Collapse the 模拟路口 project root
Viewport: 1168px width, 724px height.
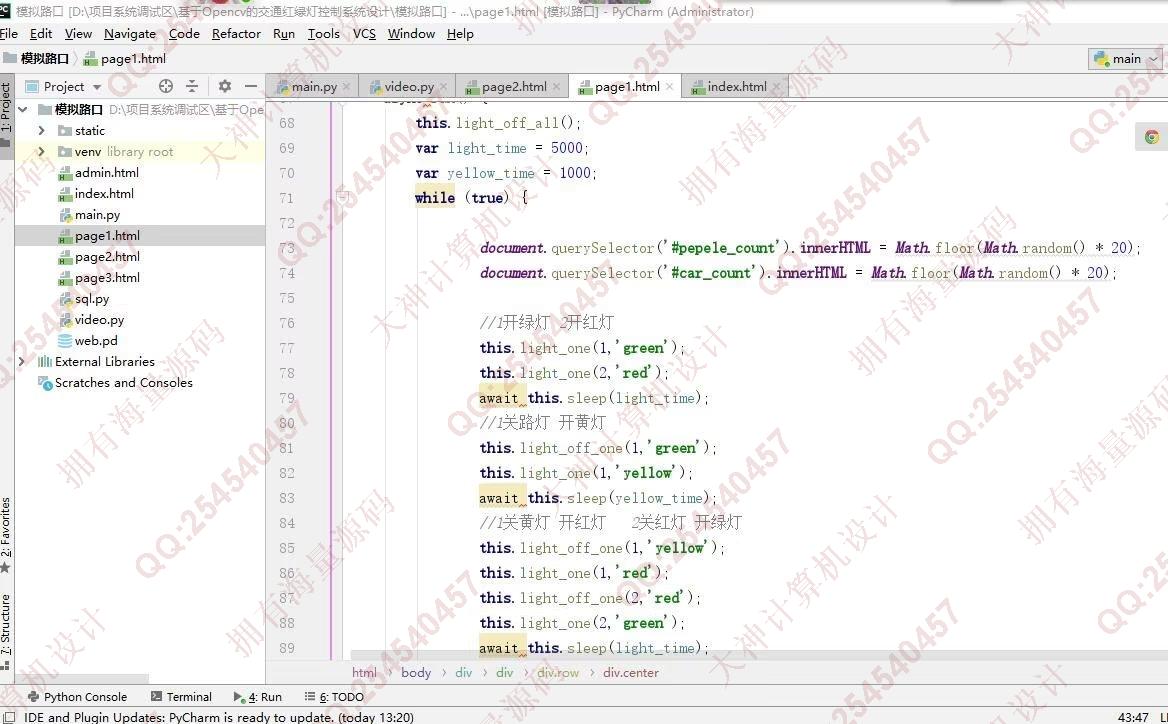23,109
